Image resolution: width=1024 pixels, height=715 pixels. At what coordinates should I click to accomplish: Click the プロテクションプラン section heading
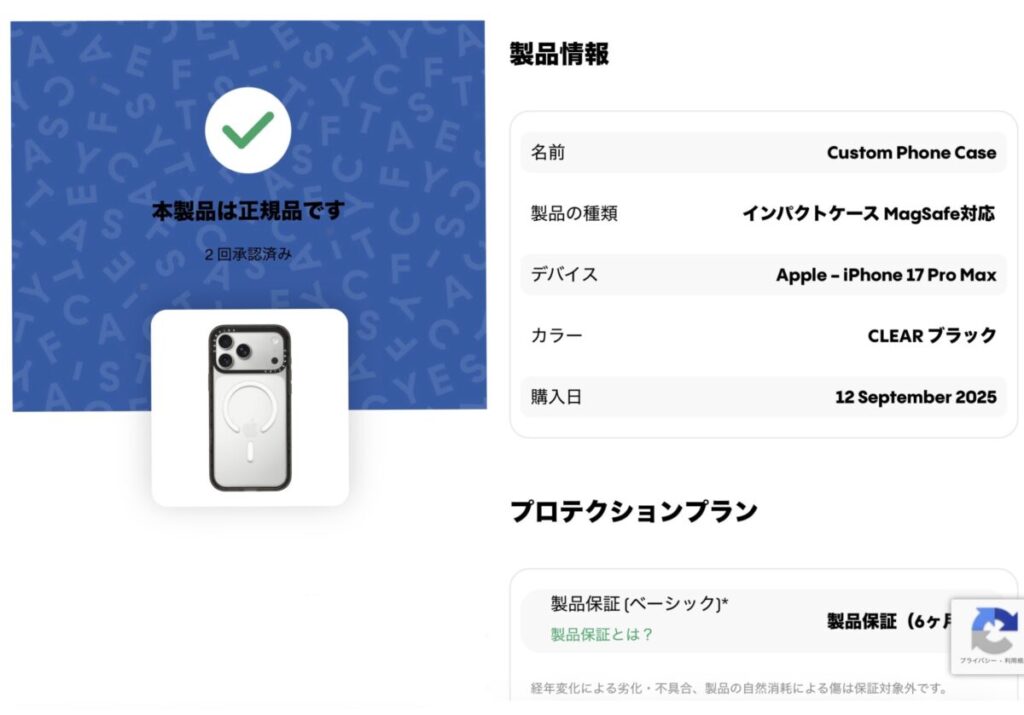634,511
